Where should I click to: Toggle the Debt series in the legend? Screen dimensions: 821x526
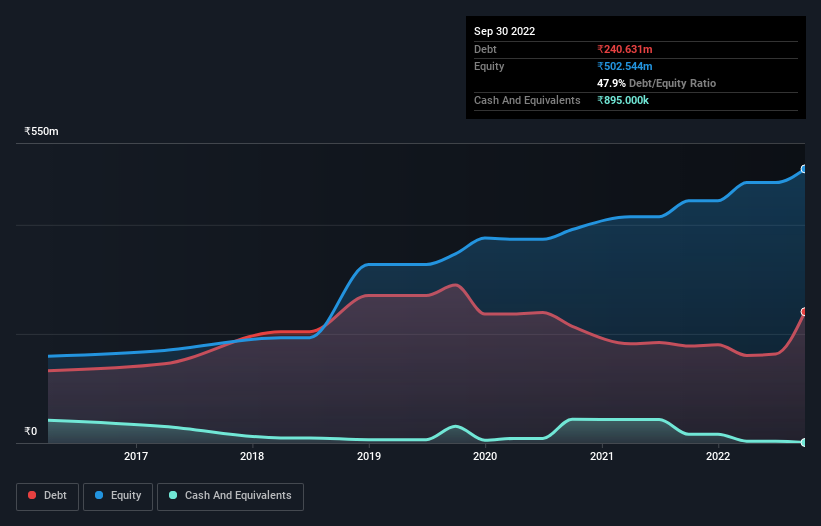pyautogui.click(x=48, y=496)
